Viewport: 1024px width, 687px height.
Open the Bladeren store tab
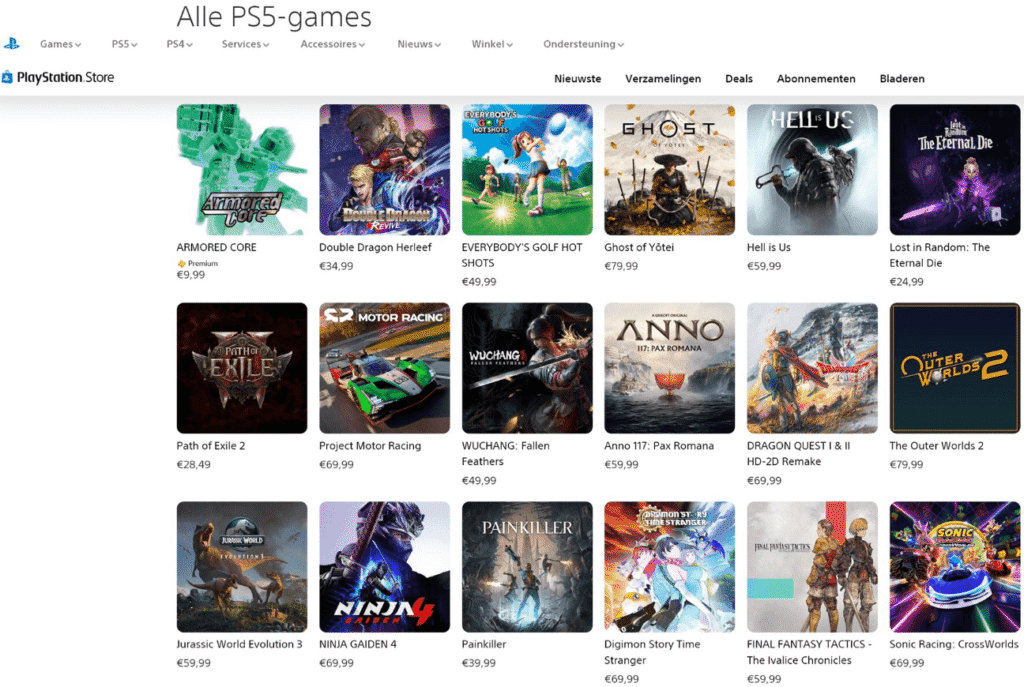click(x=902, y=78)
